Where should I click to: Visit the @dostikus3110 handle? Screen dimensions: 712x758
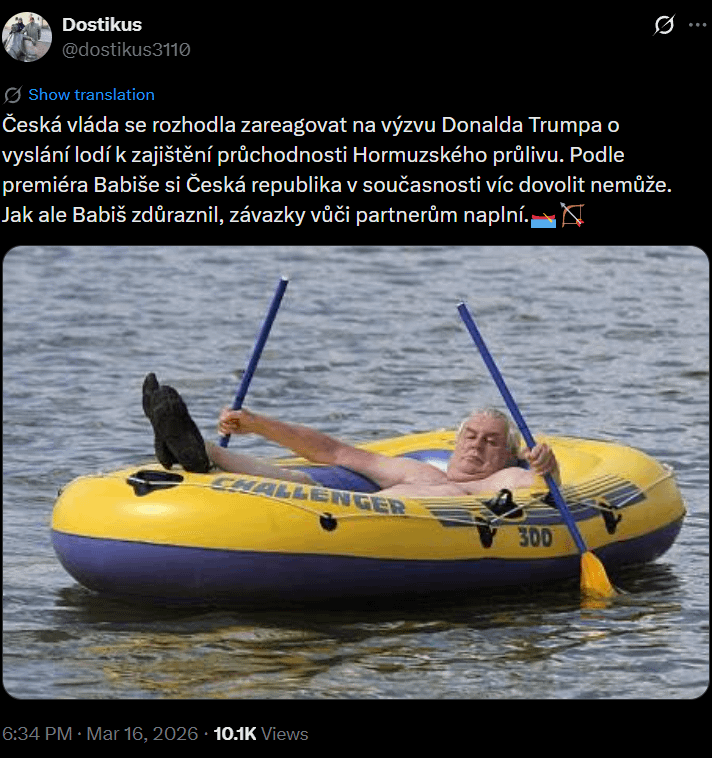(126, 49)
